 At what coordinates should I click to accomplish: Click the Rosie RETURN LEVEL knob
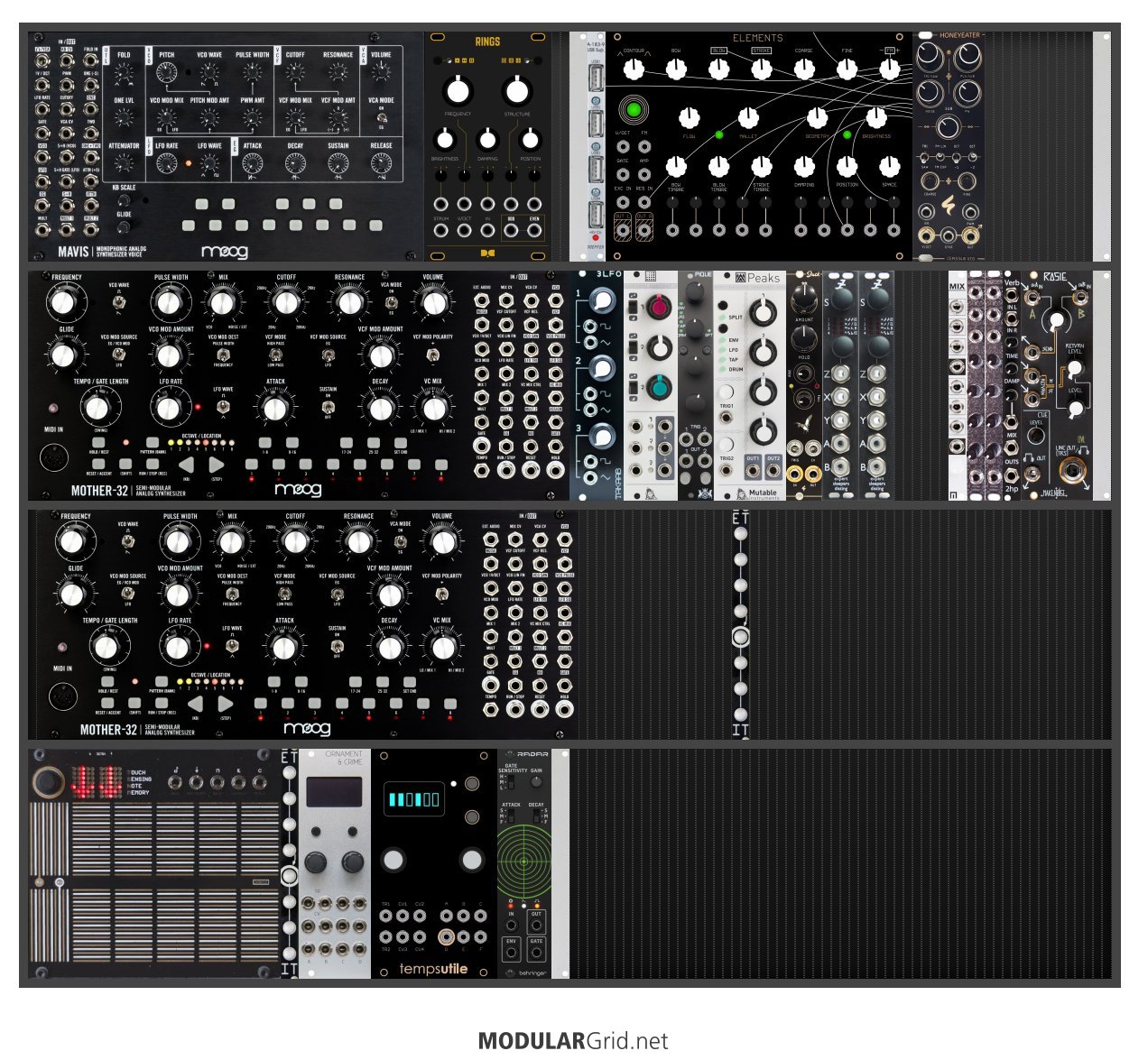(1075, 368)
